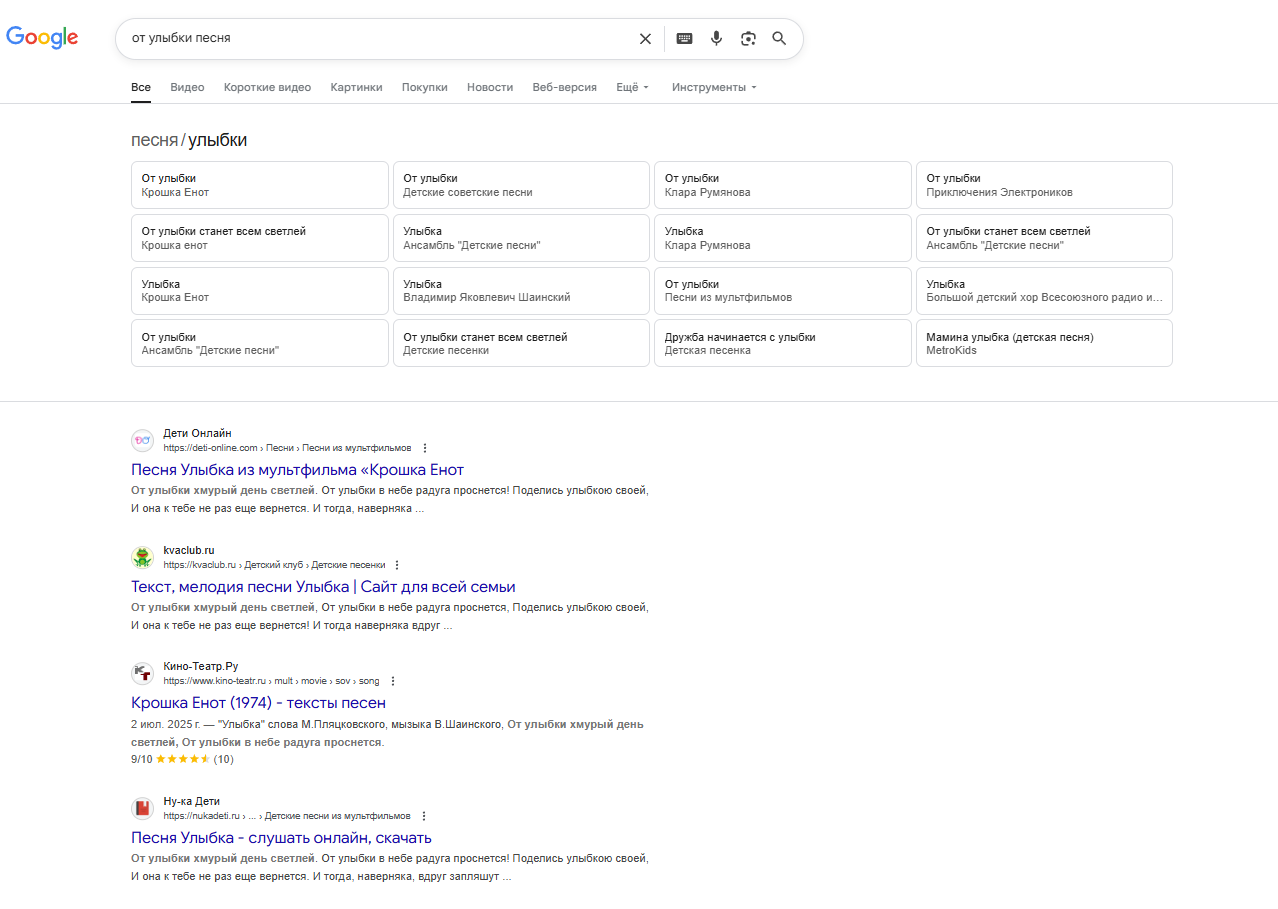Clear the search box text
Screen dimensions: 1278x909
pyautogui.click(x=645, y=39)
